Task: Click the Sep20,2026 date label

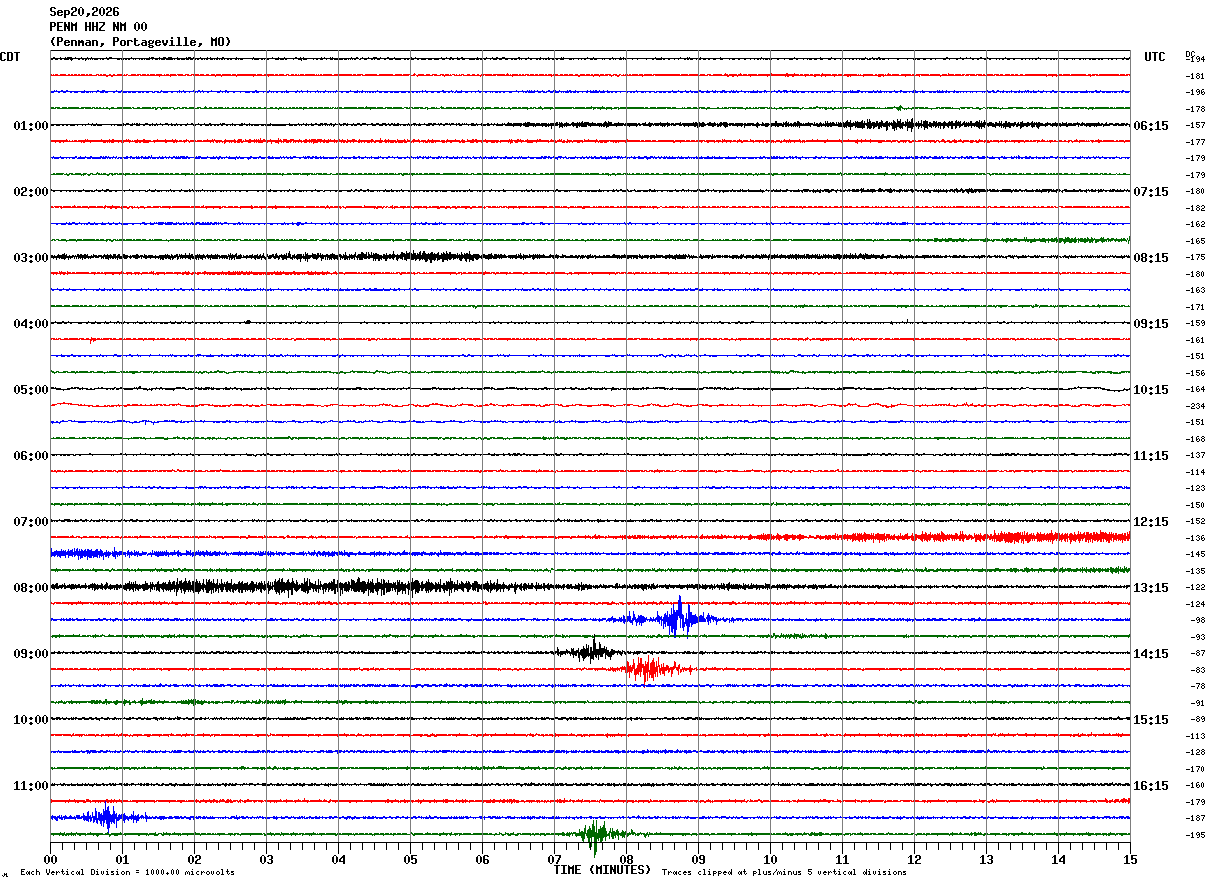Action: click(84, 12)
